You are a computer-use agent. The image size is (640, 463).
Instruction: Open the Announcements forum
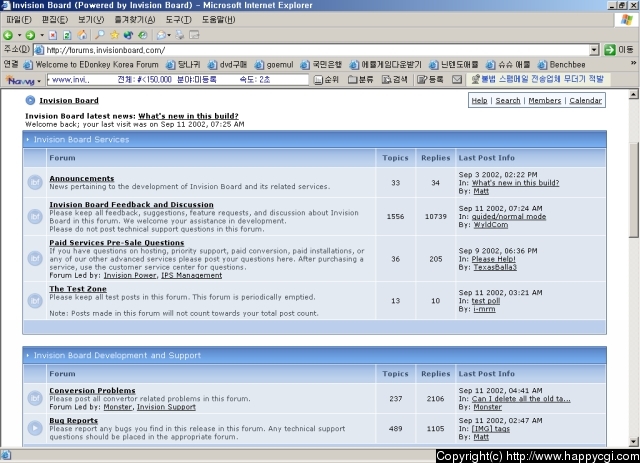82,178
